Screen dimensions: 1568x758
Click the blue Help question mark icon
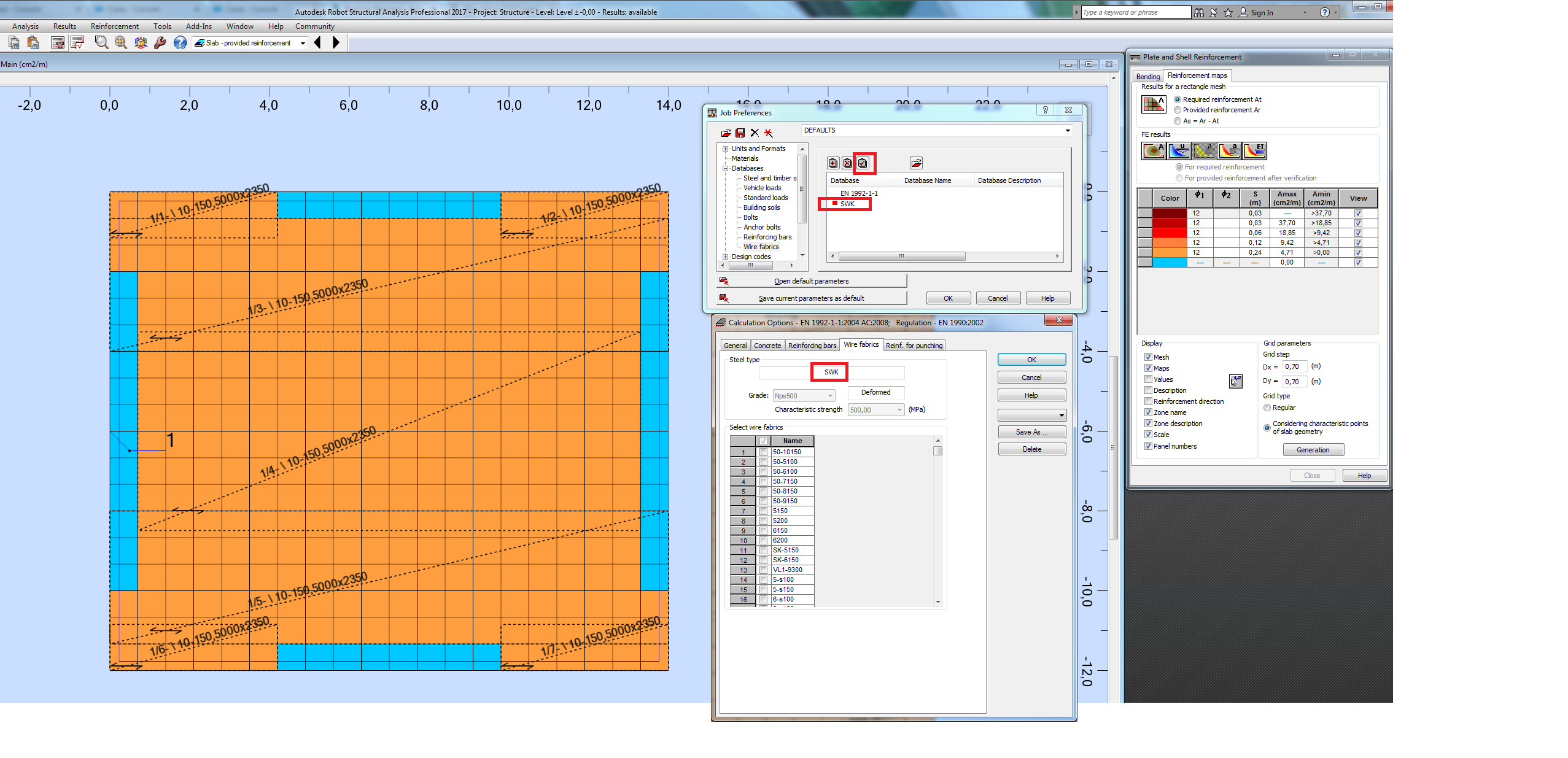179,42
